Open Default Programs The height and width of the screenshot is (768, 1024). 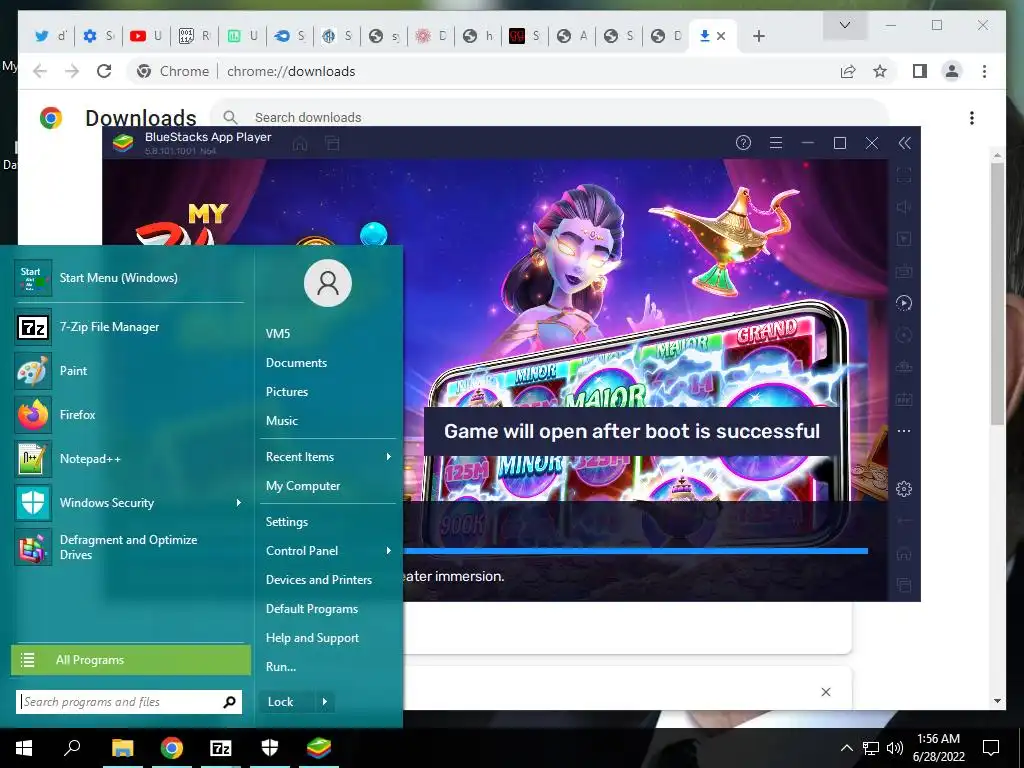[312, 609]
